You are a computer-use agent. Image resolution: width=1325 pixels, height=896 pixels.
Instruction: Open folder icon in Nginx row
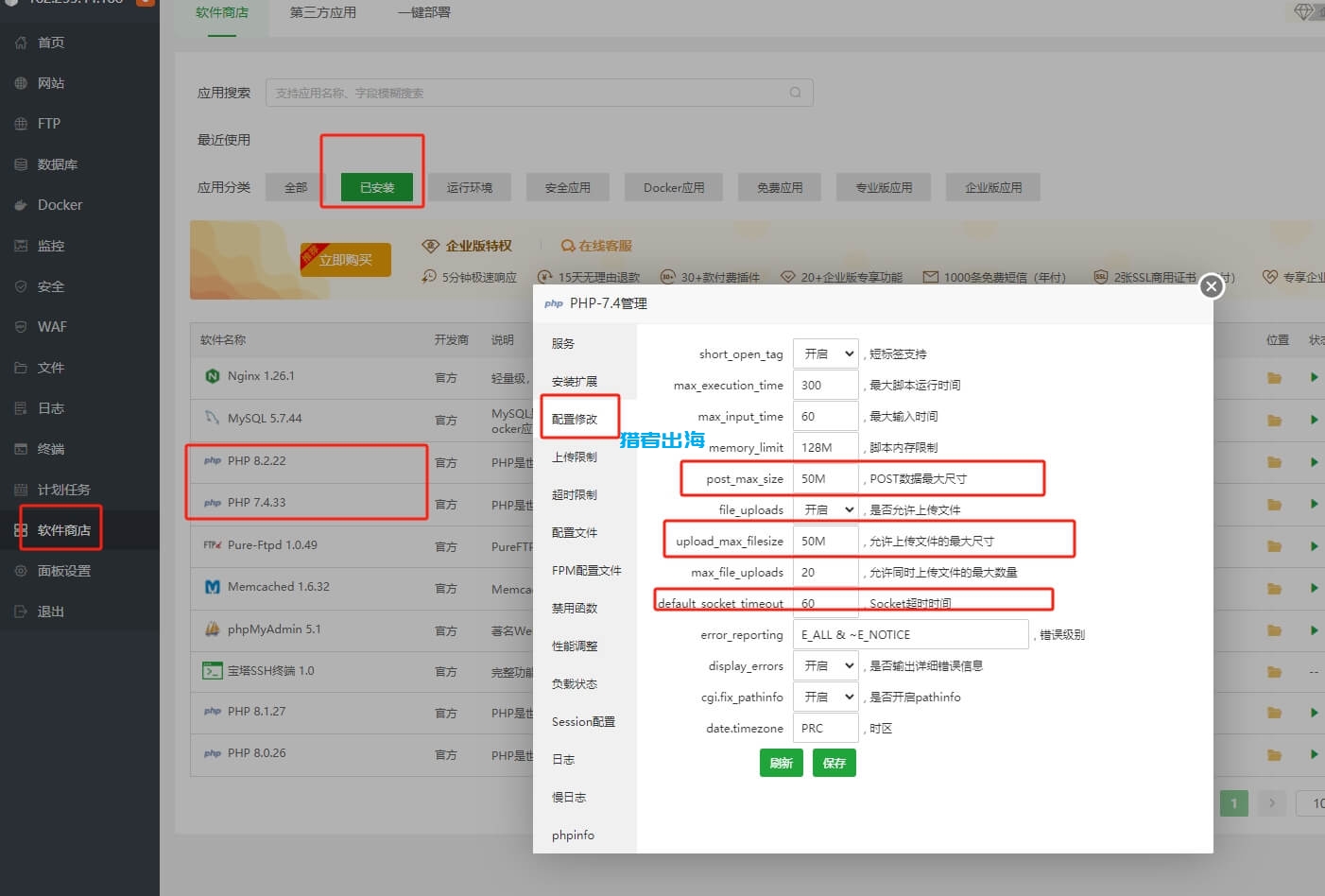pos(1274,378)
